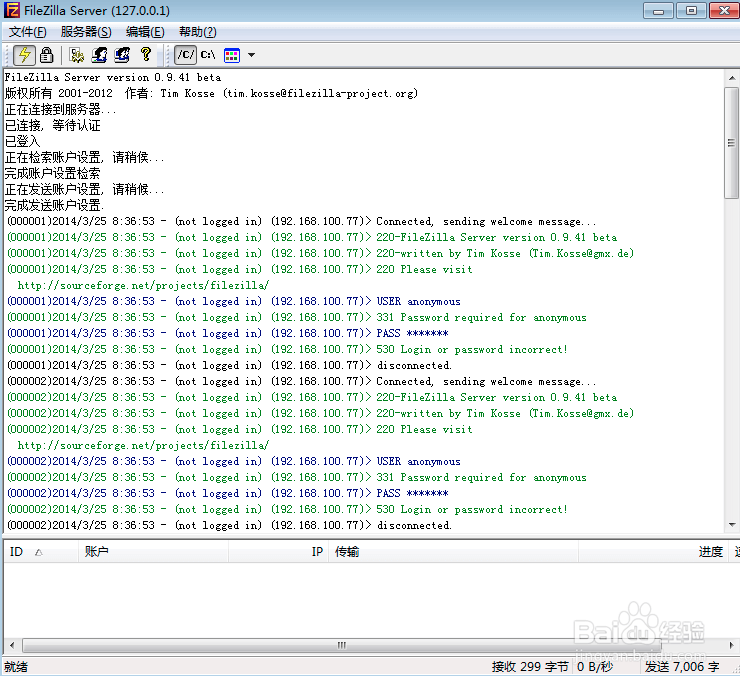Click the FileZilla logo in title bar
740x676 pixels.
click(x=12, y=10)
